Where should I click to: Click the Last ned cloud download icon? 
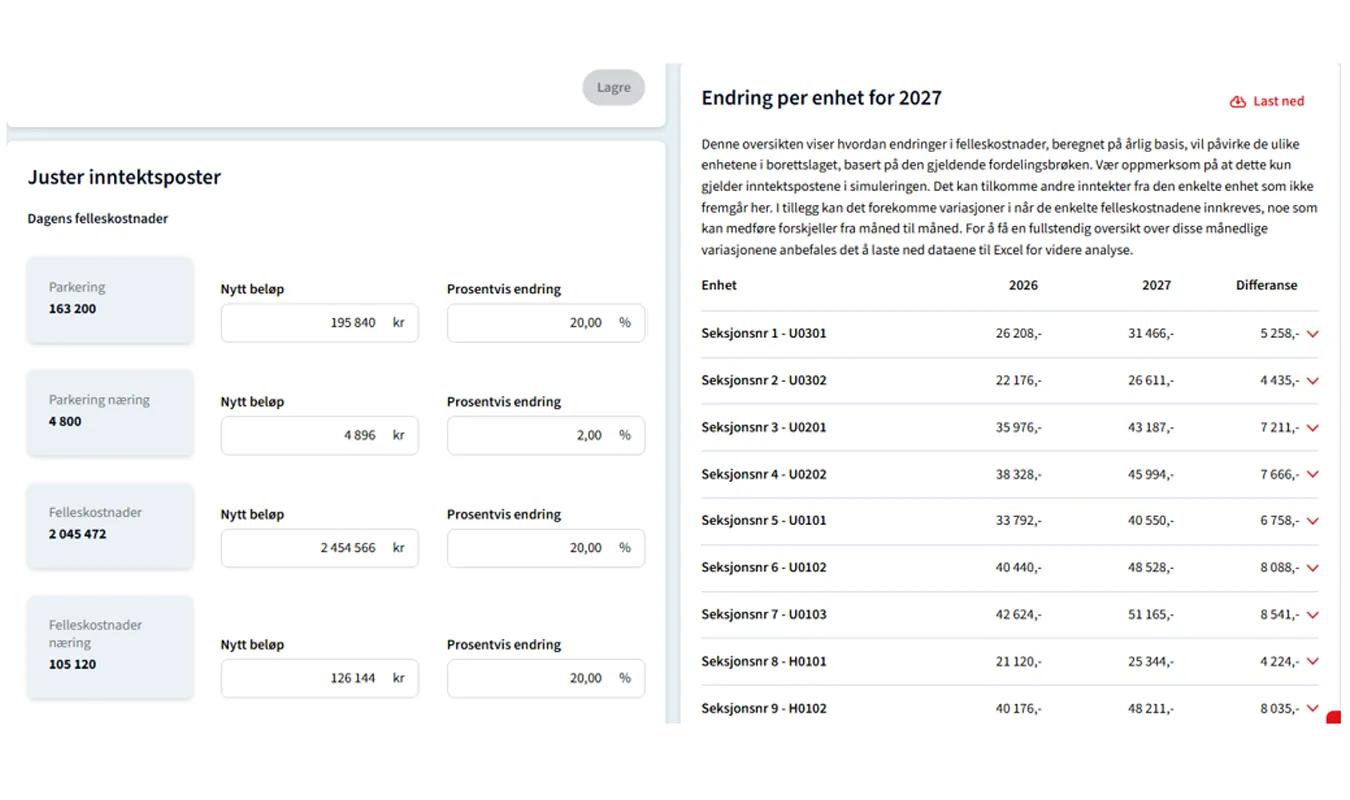coord(1238,102)
